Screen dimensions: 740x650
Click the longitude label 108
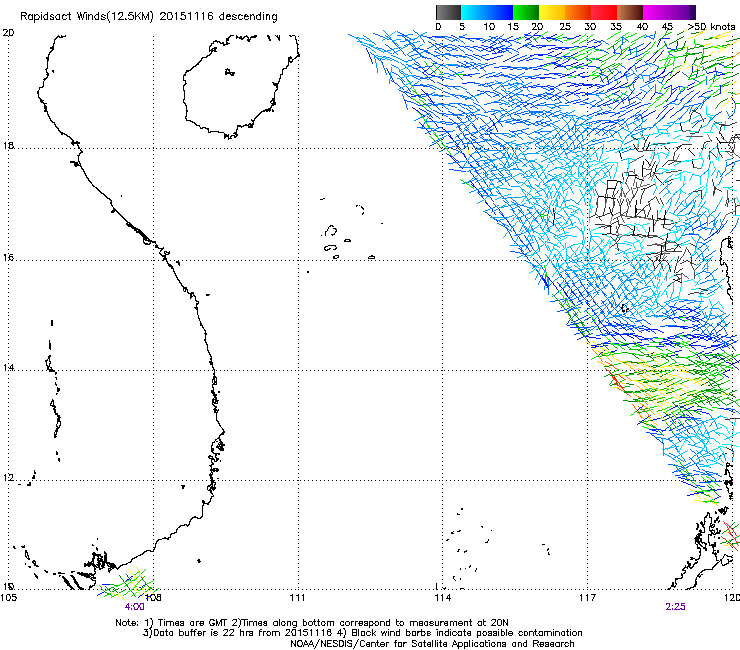click(153, 598)
